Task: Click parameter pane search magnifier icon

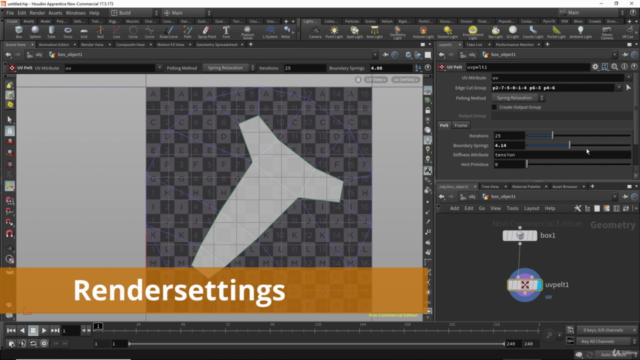Action: pos(615,67)
